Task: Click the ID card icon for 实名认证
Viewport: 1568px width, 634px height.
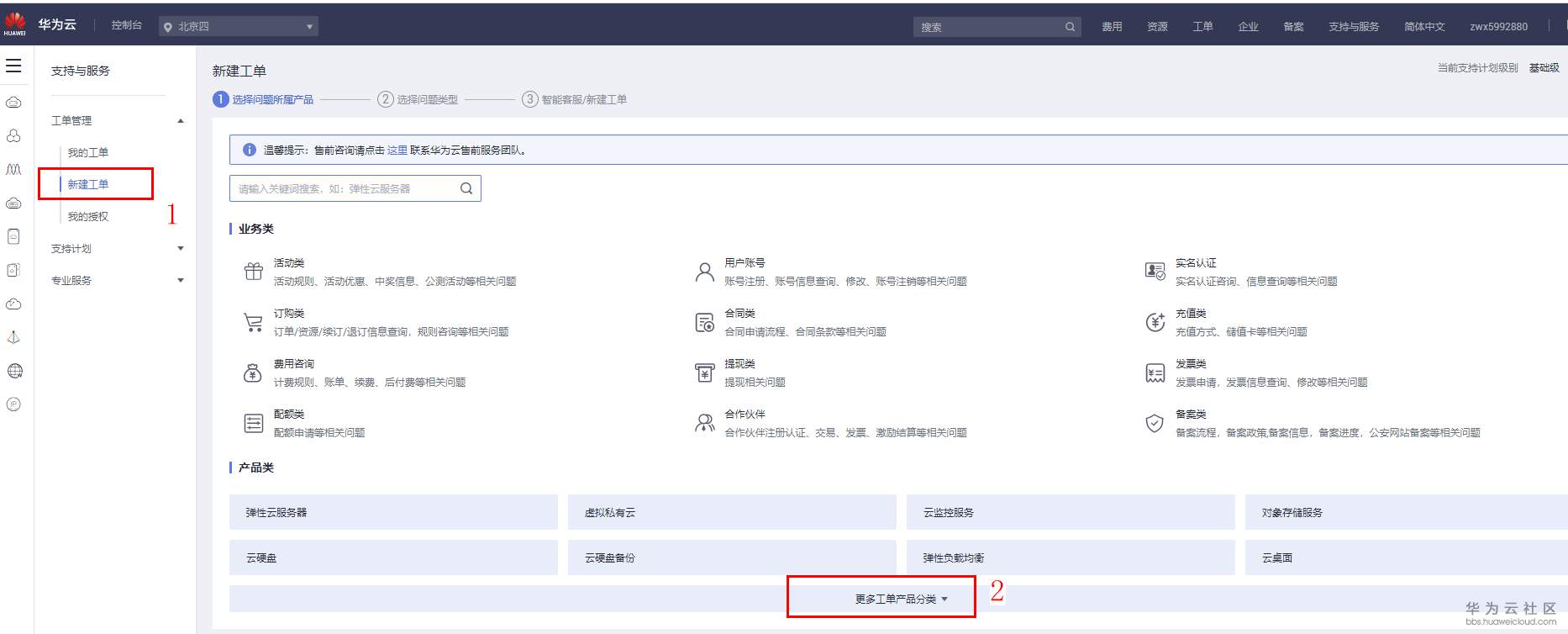Action: pos(1155,271)
